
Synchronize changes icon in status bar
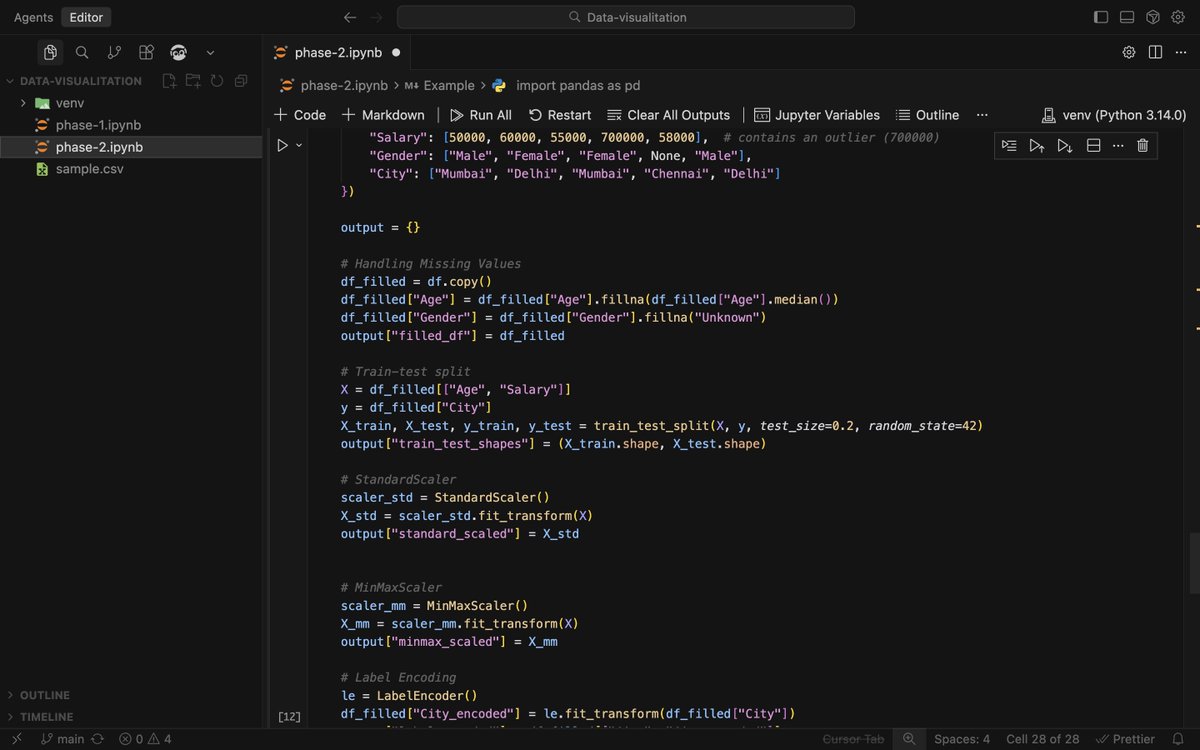point(97,739)
